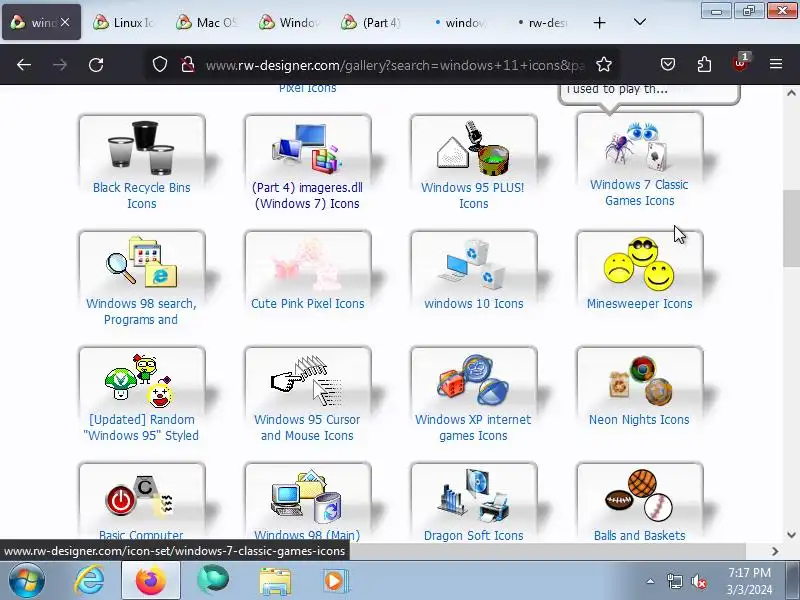Open Windows 98 search icon set thumbnail
The height and width of the screenshot is (600, 800).
[142, 263]
